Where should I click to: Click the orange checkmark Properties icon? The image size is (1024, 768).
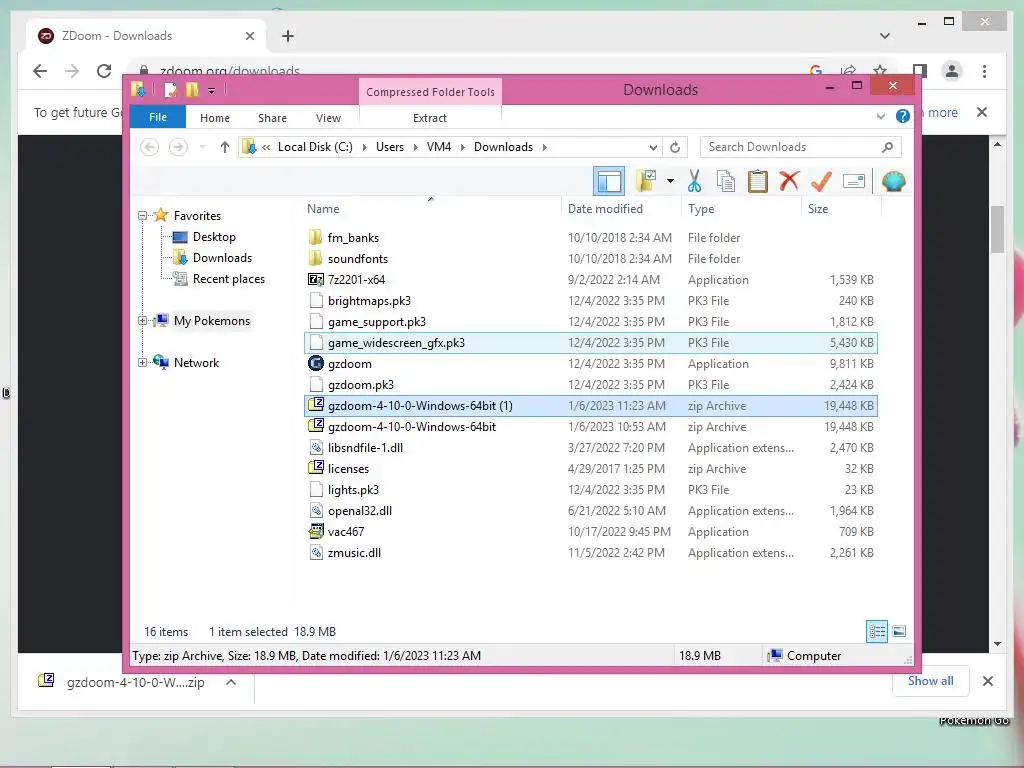pyautogui.click(x=821, y=181)
